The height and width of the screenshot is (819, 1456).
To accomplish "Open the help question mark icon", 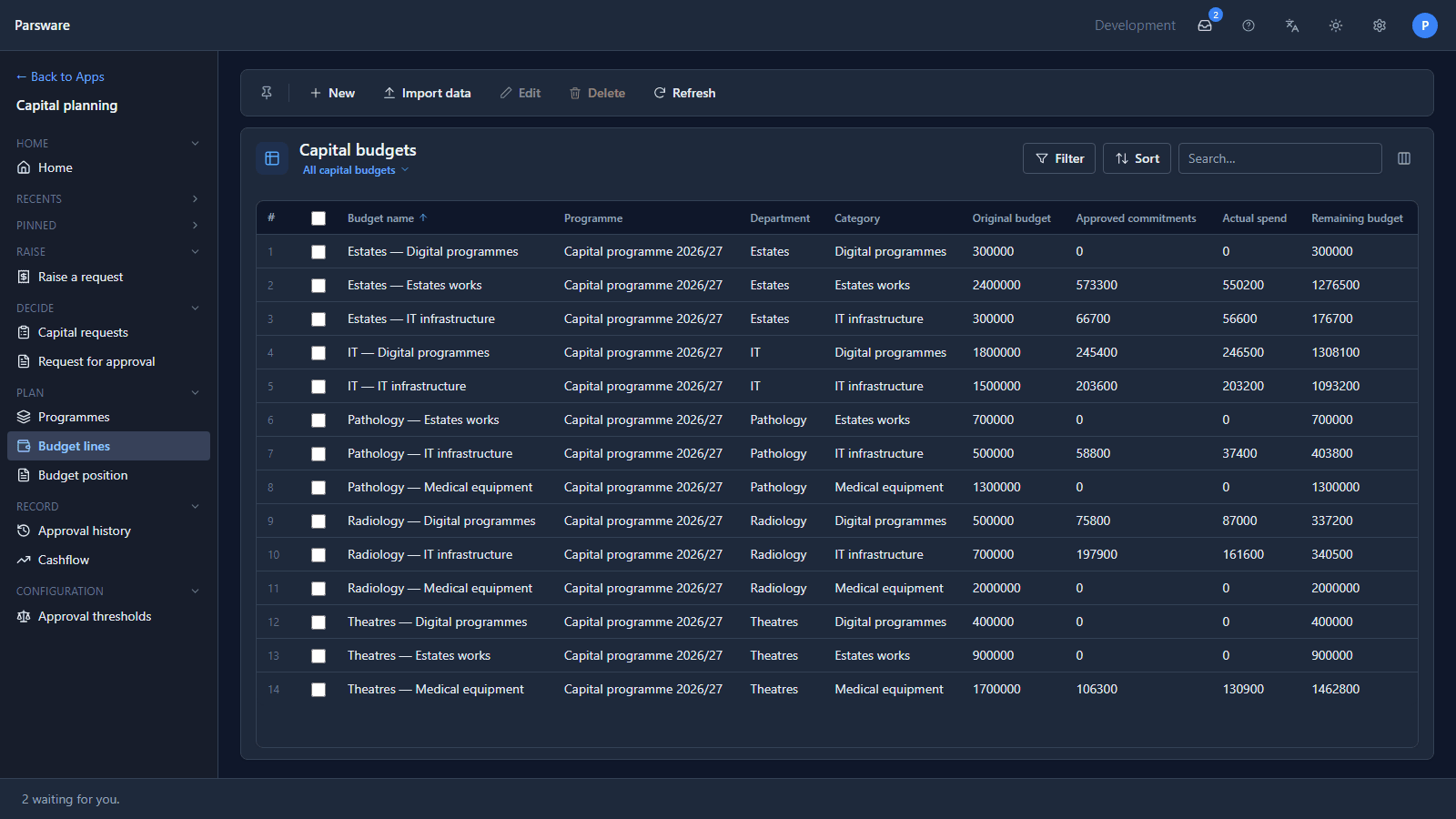I will (x=1249, y=25).
